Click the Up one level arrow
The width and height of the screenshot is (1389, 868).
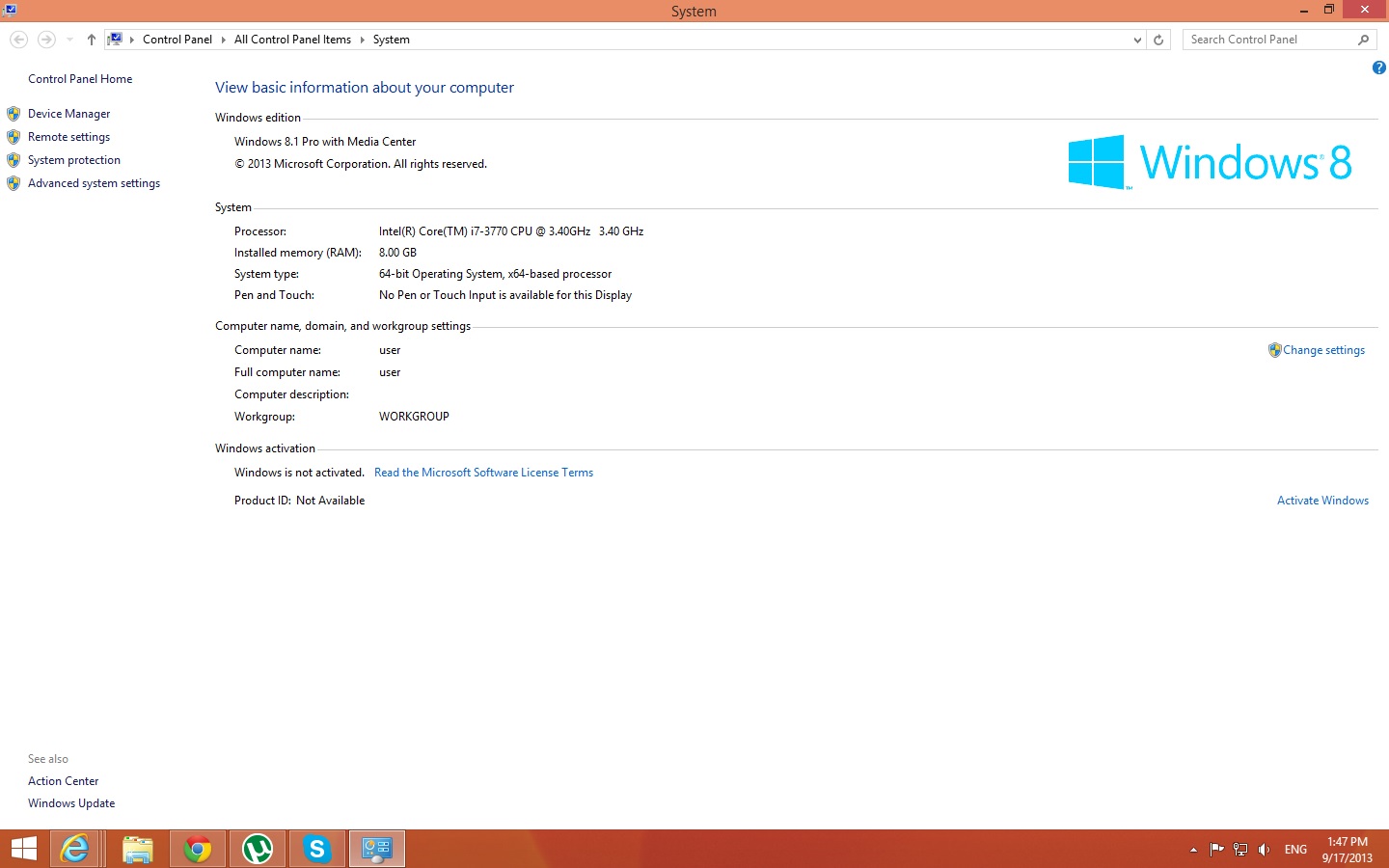(92, 40)
